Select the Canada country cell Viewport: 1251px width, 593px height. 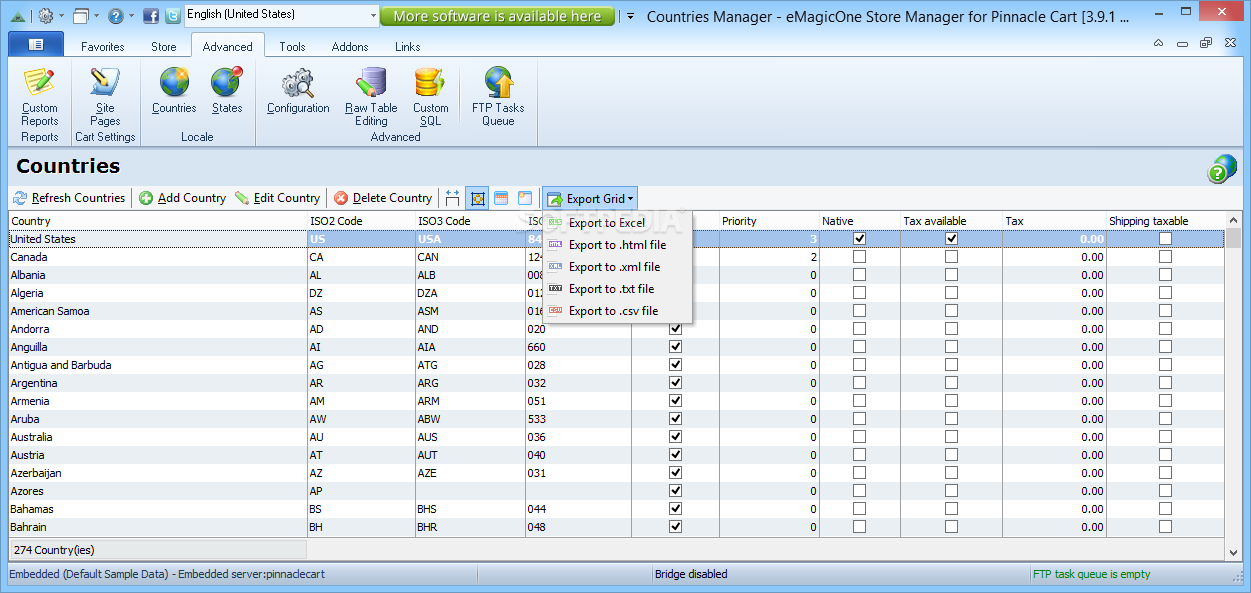pyautogui.click(x=158, y=257)
